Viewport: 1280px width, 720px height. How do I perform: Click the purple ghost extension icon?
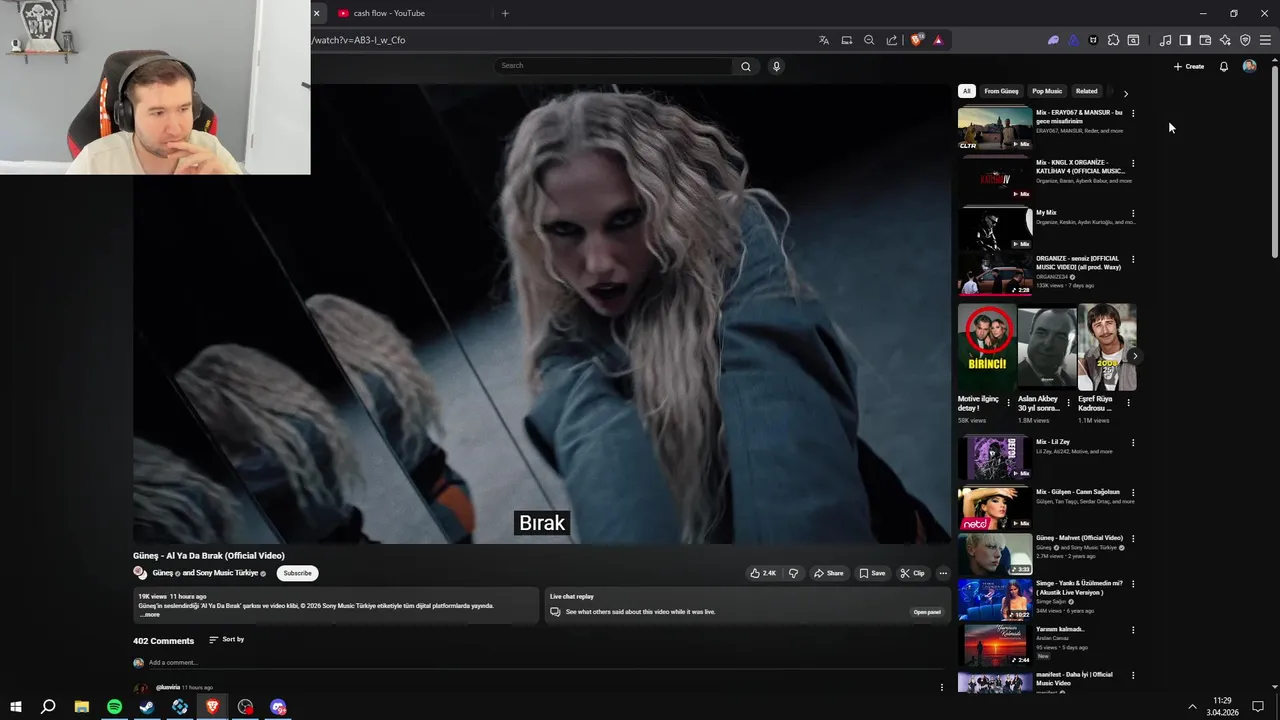1053,40
